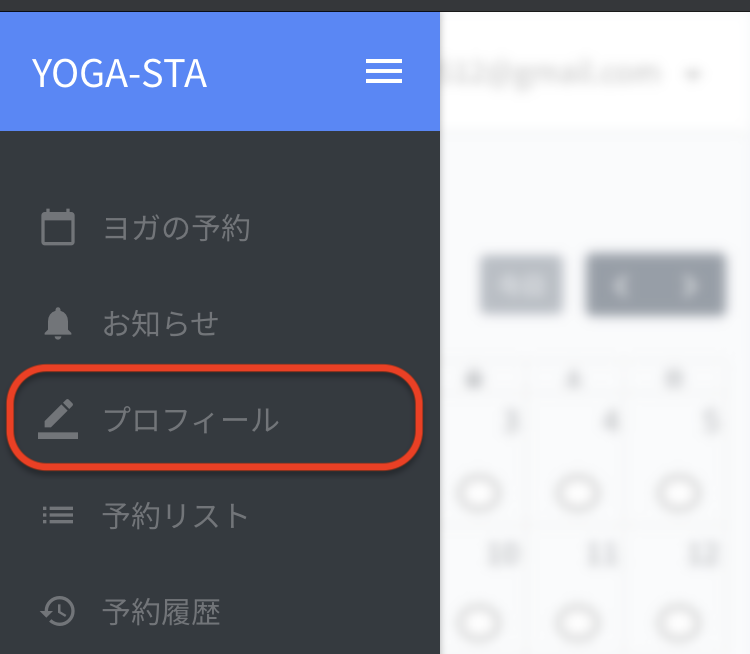Toggle the hamburger menu icon
750x654 pixels.
(384, 71)
